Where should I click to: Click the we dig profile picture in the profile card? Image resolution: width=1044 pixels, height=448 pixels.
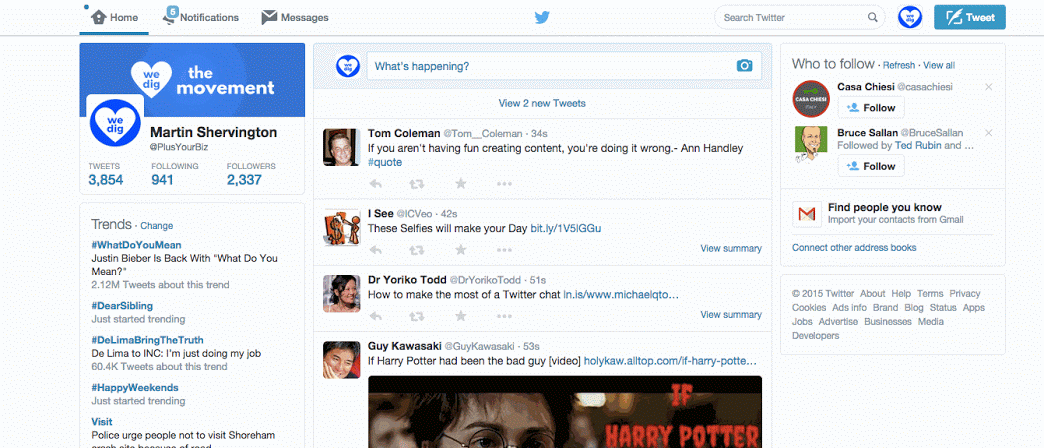pos(115,120)
